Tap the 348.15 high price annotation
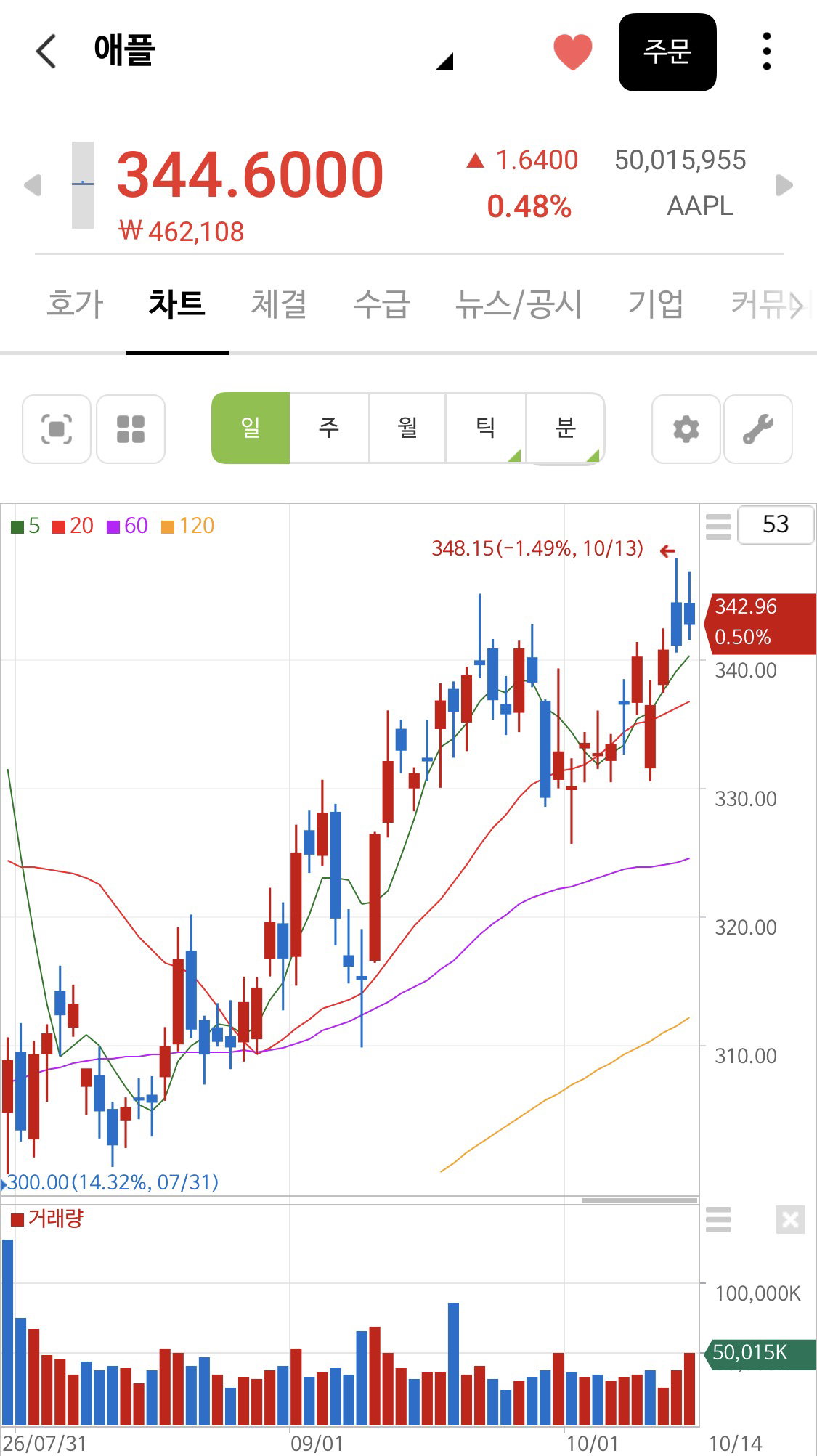Viewport: 817px width, 1456px height. click(537, 548)
